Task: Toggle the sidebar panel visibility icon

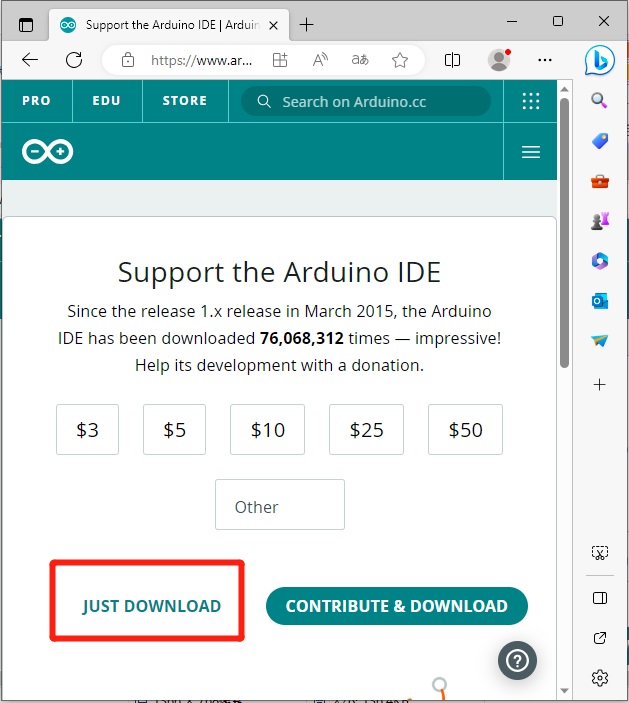Action: (x=600, y=598)
